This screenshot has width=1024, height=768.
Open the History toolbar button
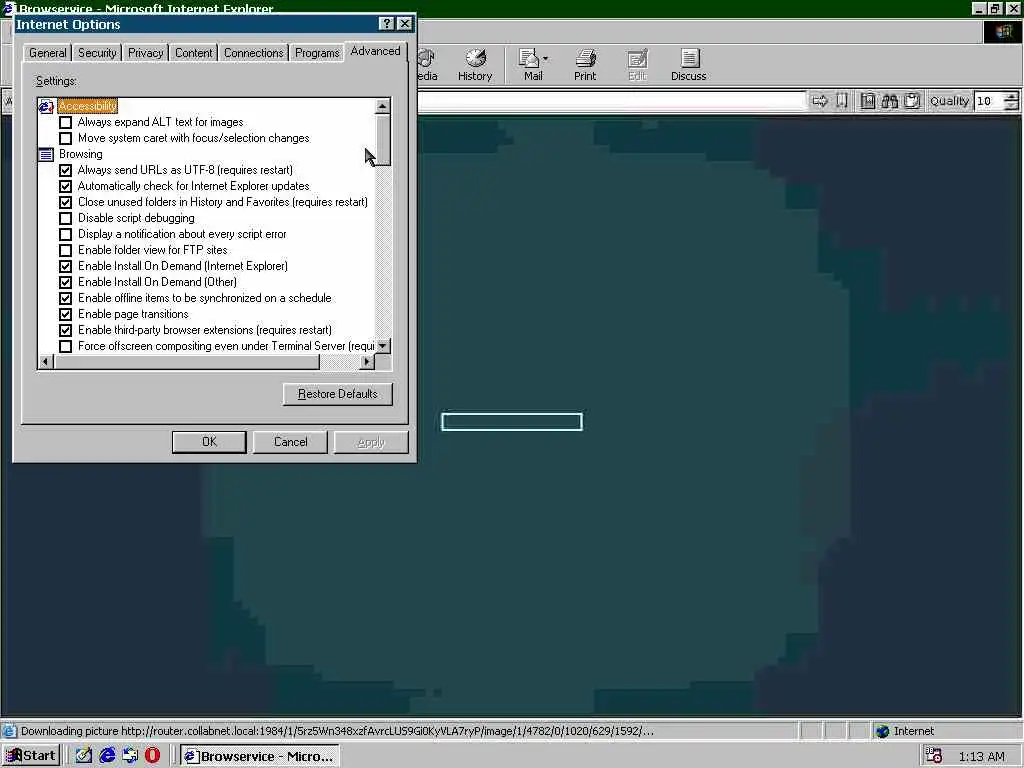475,65
